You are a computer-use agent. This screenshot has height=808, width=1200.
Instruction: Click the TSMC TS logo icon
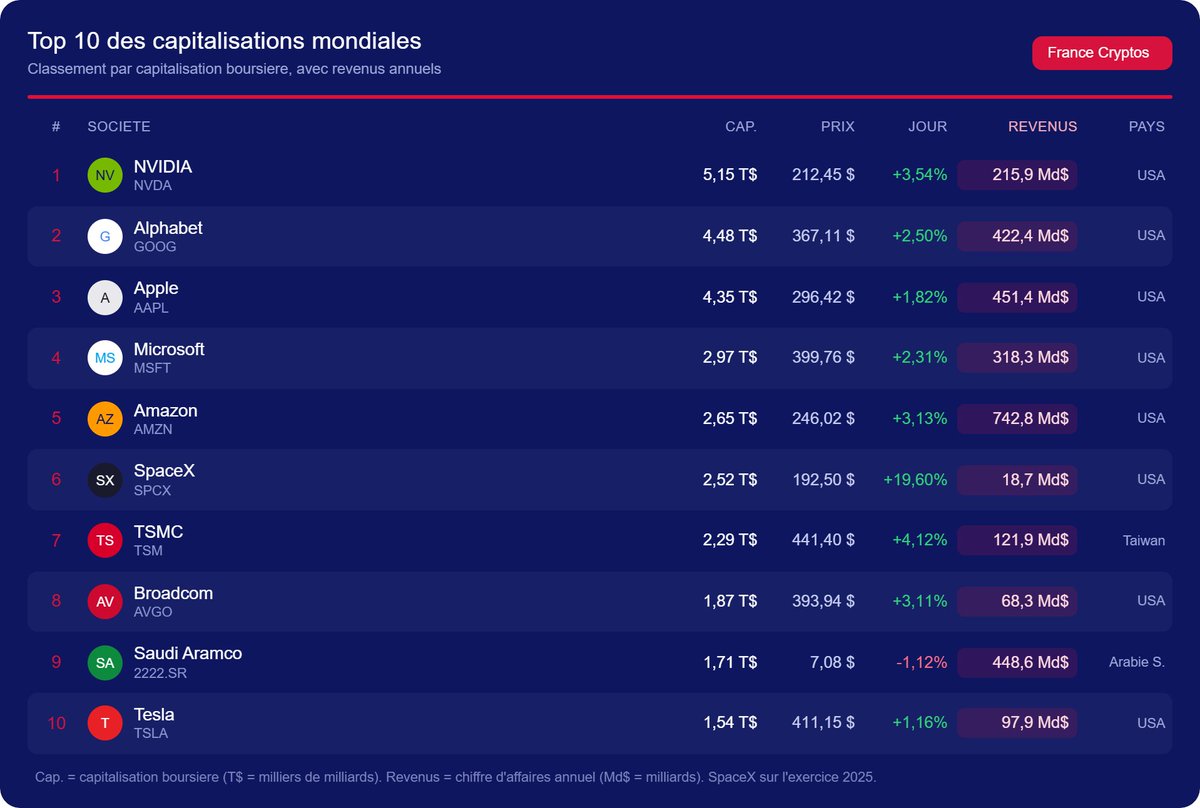105,540
